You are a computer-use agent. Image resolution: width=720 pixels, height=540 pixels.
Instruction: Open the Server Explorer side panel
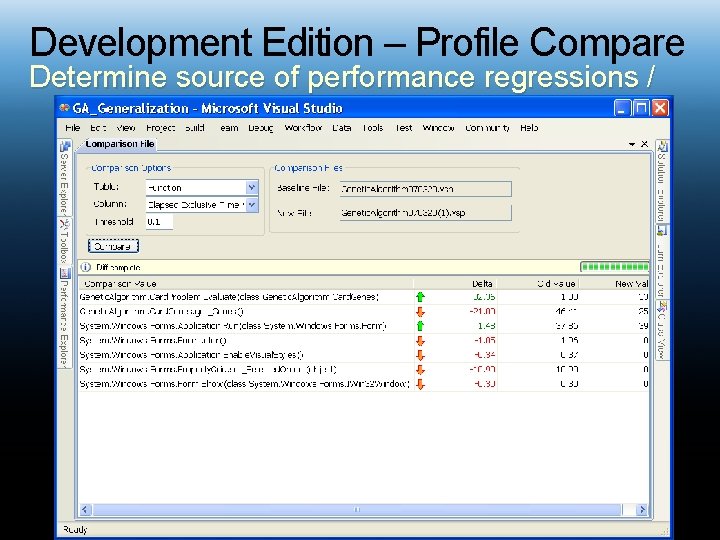click(65, 177)
